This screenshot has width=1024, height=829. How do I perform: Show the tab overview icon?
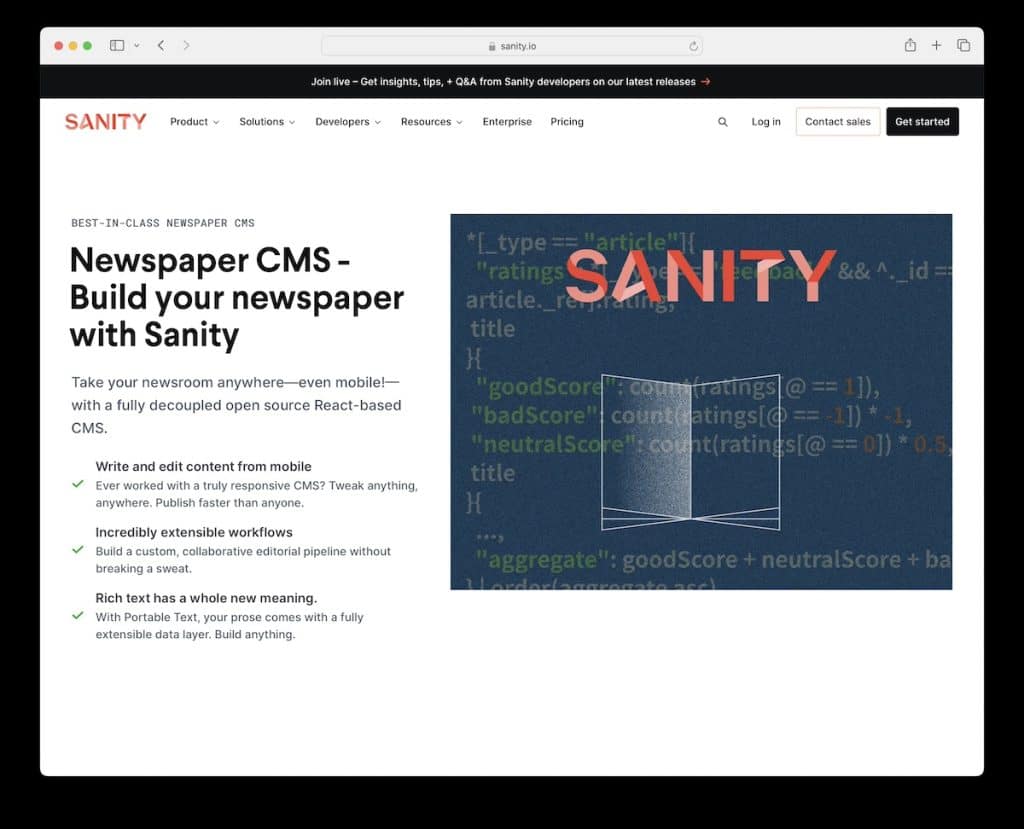click(x=963, y=45)
